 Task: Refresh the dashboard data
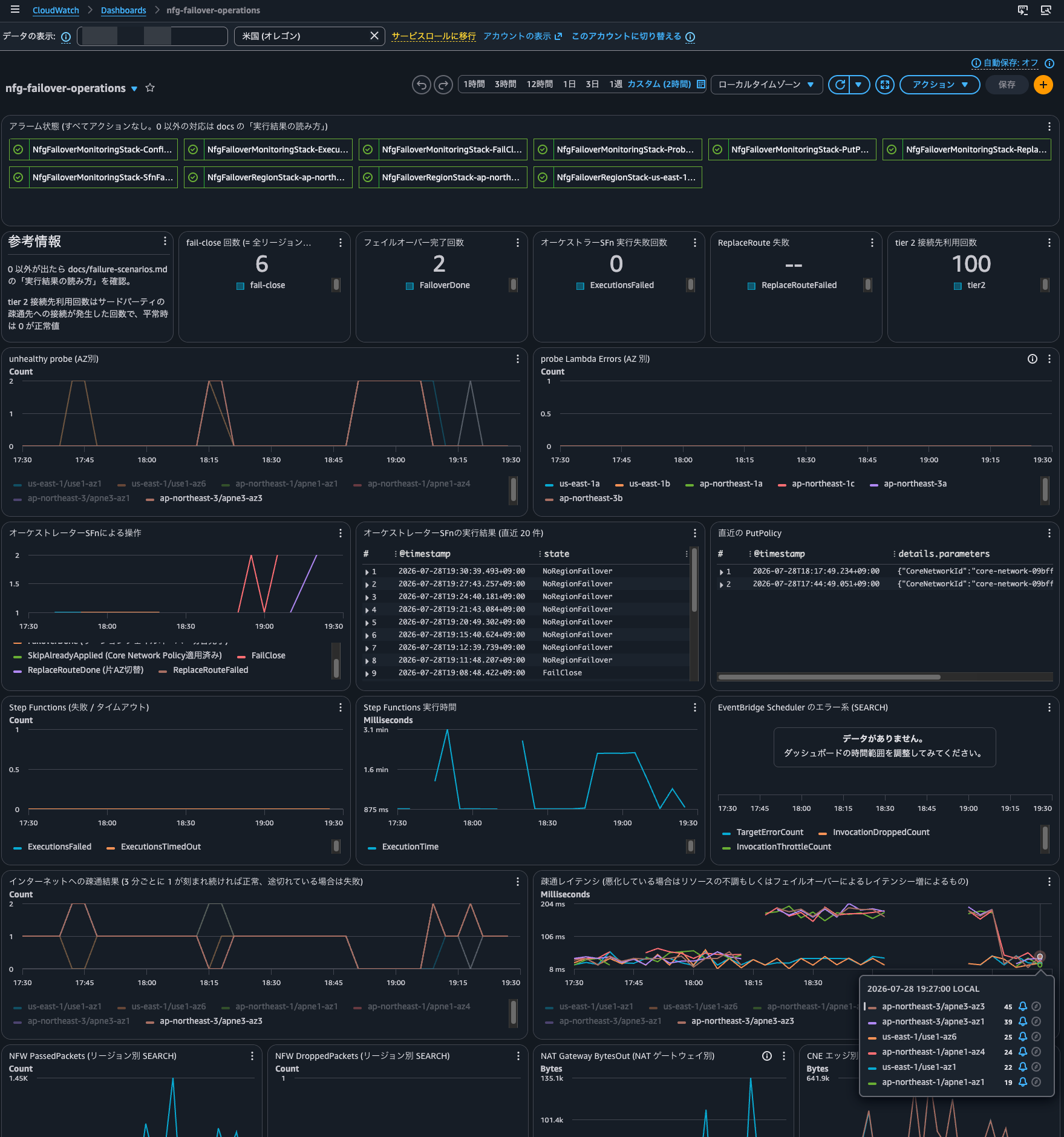coord(840,85)
